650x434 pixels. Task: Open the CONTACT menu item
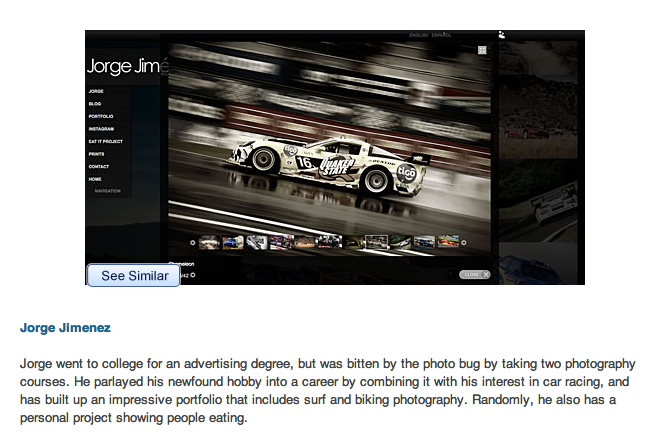coord(99,166)
